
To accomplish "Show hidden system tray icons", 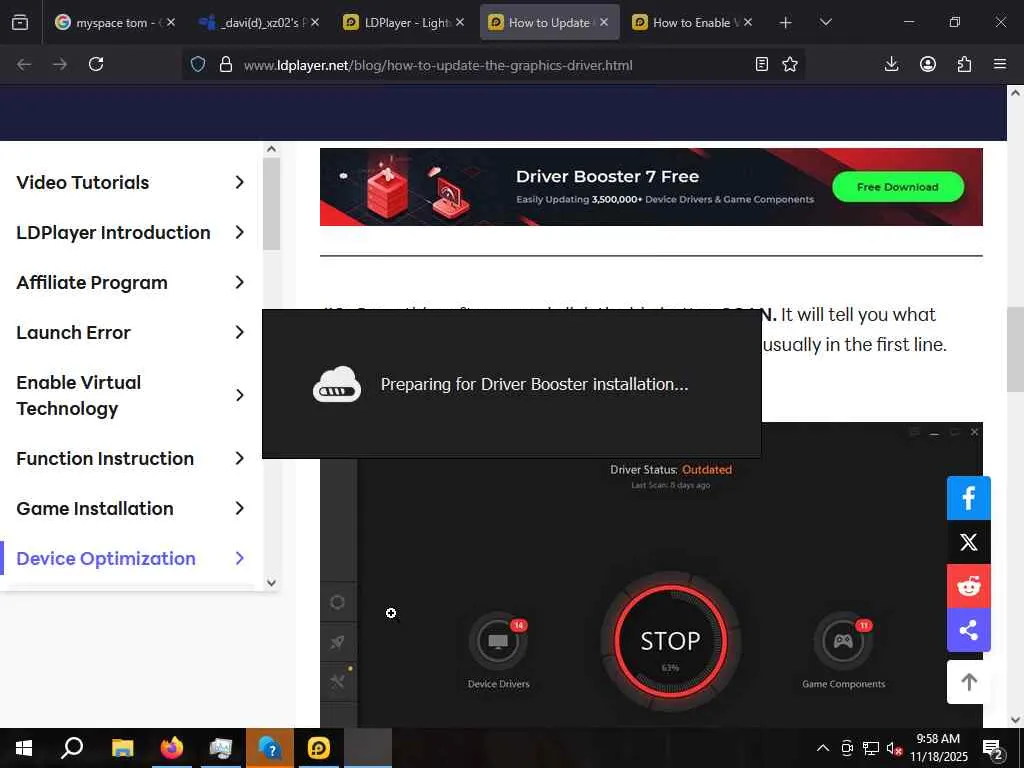I will point(823,748).
